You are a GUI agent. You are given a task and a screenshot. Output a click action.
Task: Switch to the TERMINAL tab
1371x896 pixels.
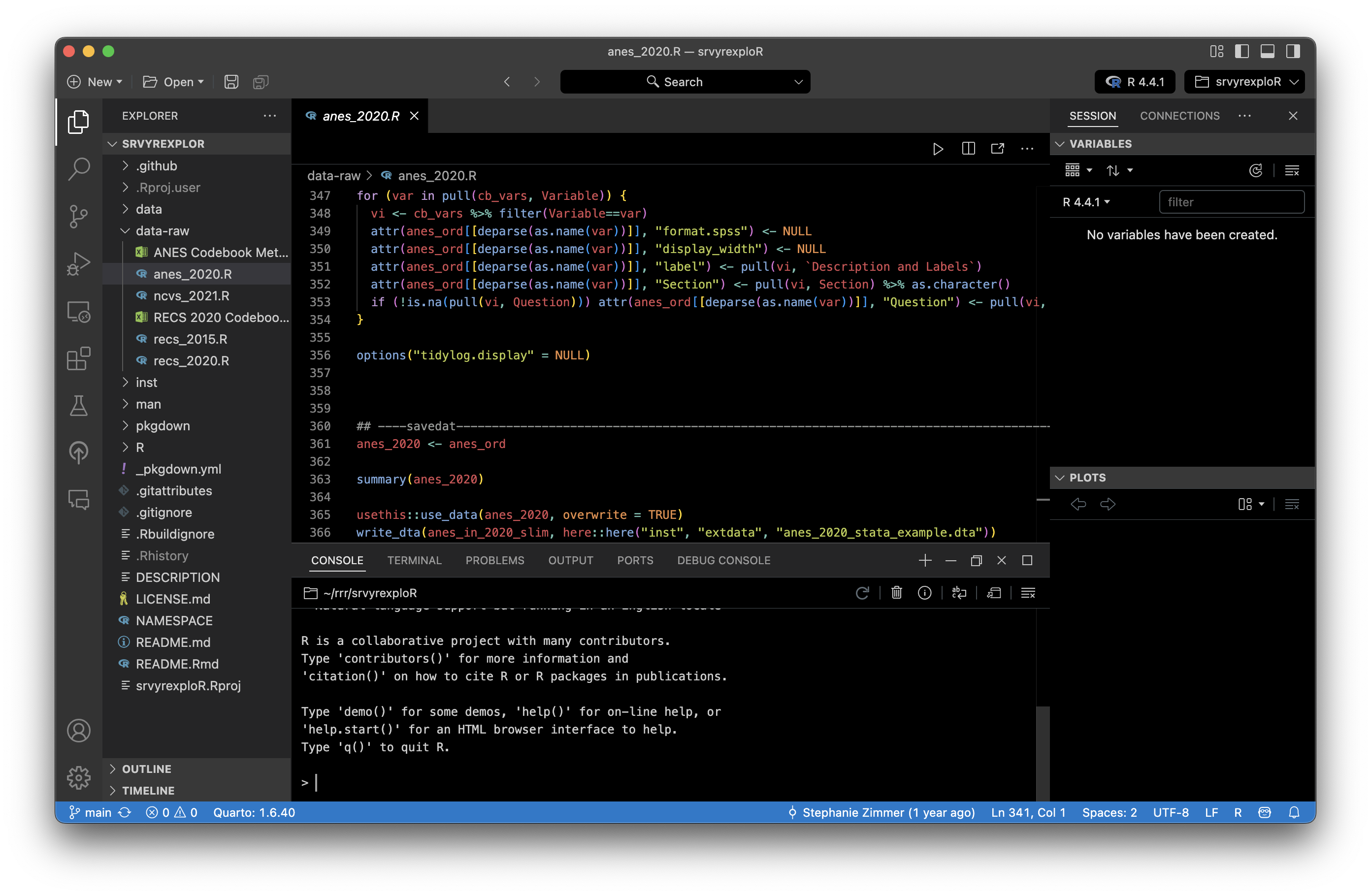click(x=414, y=560)
